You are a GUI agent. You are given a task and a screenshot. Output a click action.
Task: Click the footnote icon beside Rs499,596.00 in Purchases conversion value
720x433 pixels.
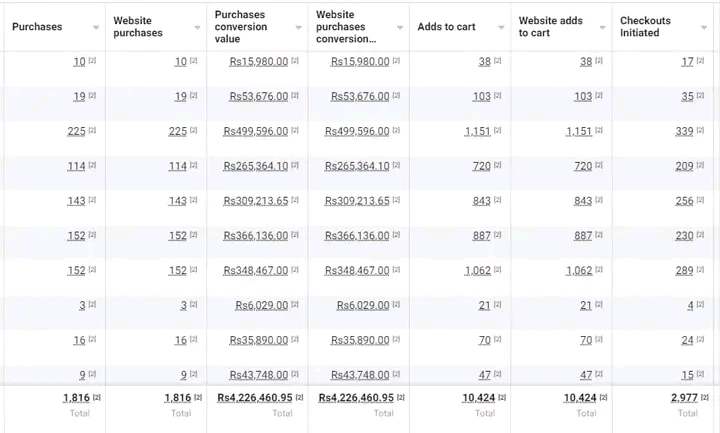pyautogui.click(x=296, y=130)
